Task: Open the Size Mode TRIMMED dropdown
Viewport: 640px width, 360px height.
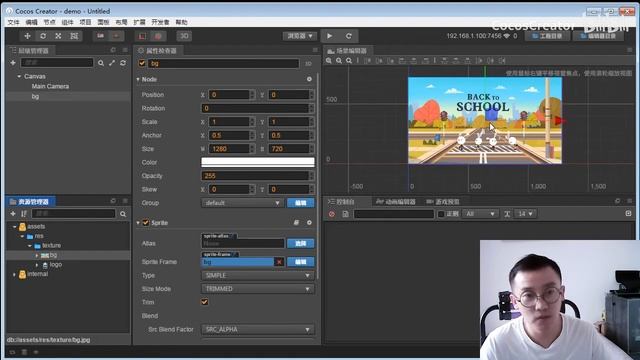Action: [x=258, y=289]
